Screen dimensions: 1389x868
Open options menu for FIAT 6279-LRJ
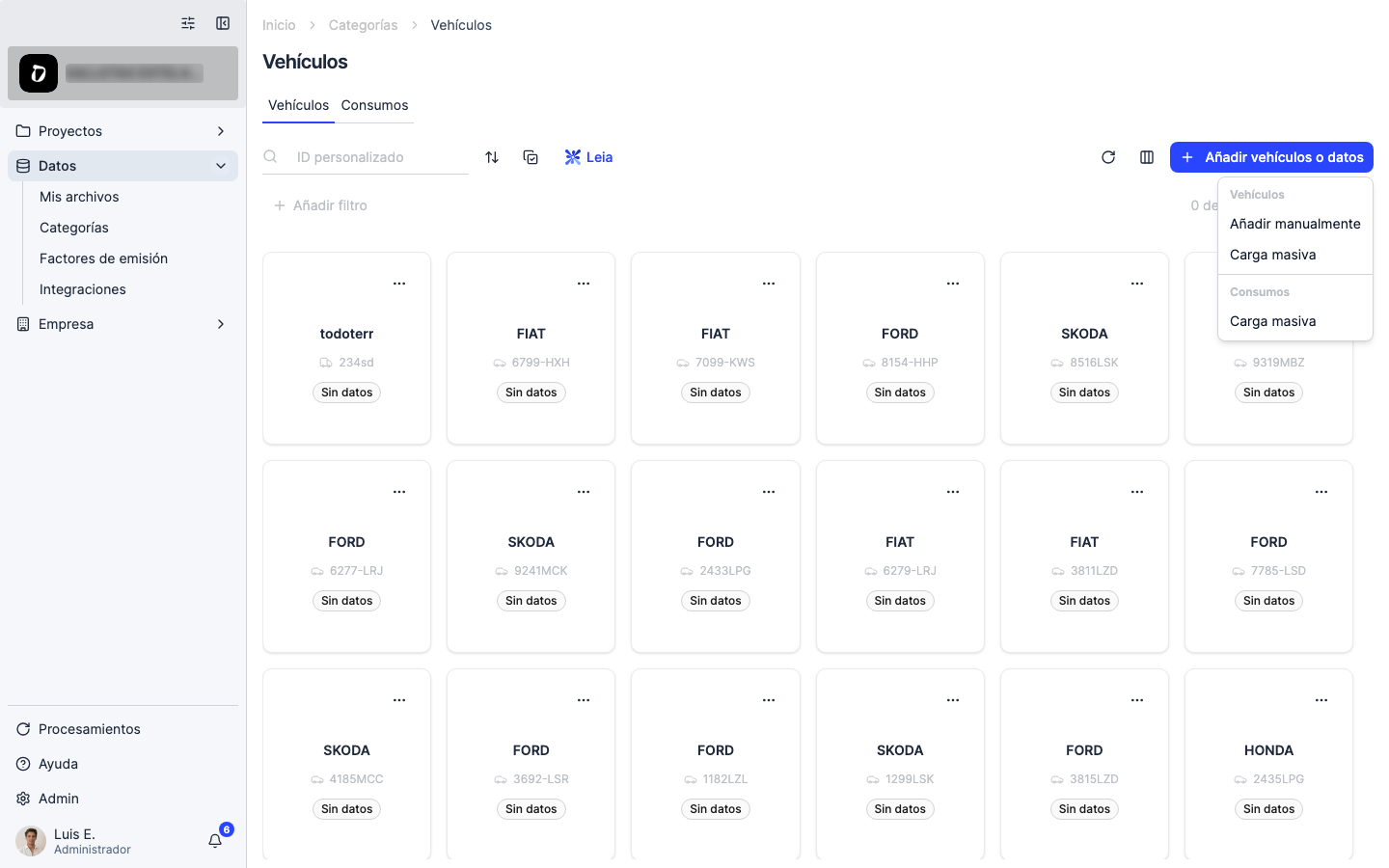pyautogui.click(x=953, y=492)
